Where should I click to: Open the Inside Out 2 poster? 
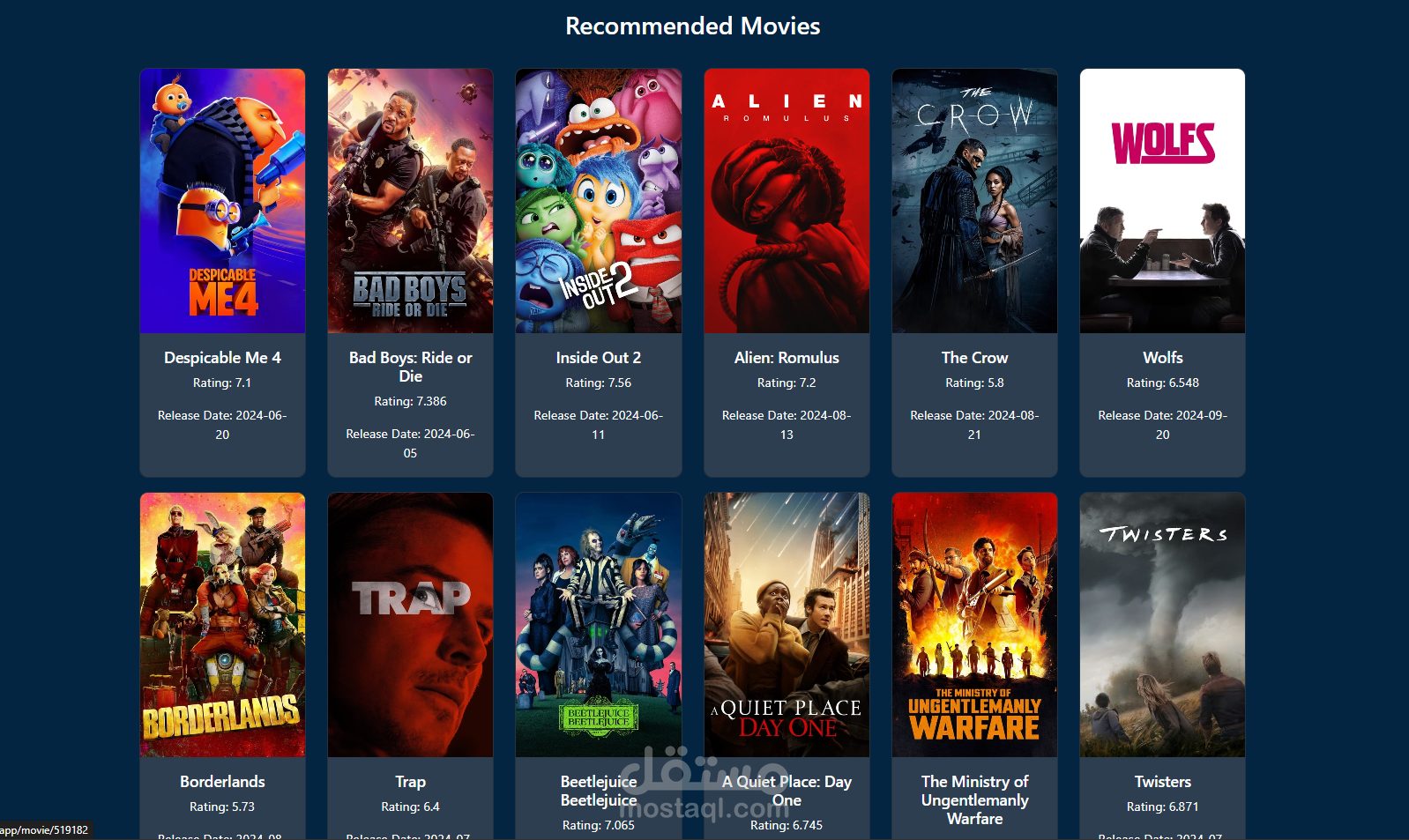tap(599, 201)
